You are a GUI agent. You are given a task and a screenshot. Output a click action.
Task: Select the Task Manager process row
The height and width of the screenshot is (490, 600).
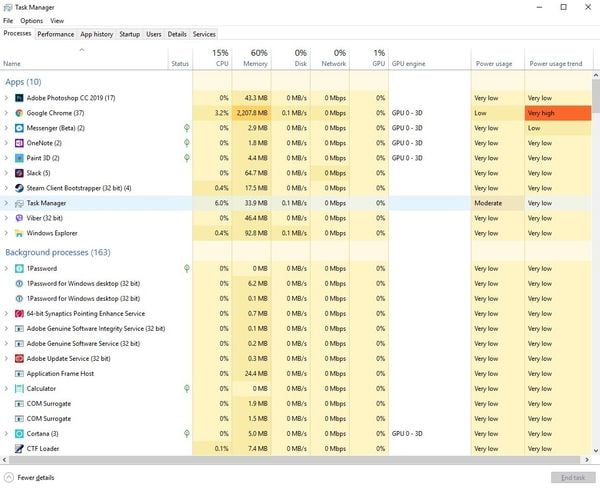pyautogui.click(x=296, y=203)
